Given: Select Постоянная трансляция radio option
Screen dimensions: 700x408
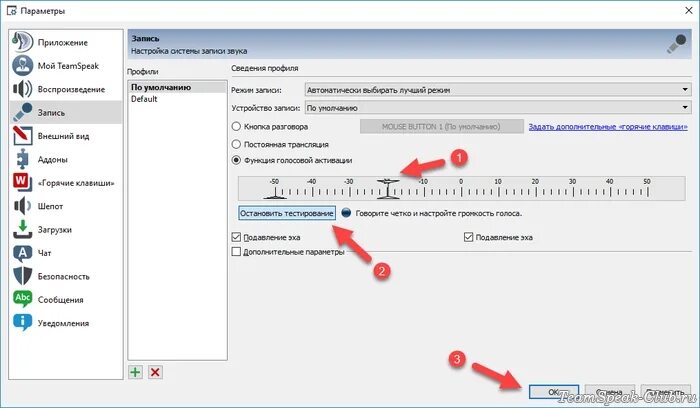Looking at the screenshot, I should point(236,144).
